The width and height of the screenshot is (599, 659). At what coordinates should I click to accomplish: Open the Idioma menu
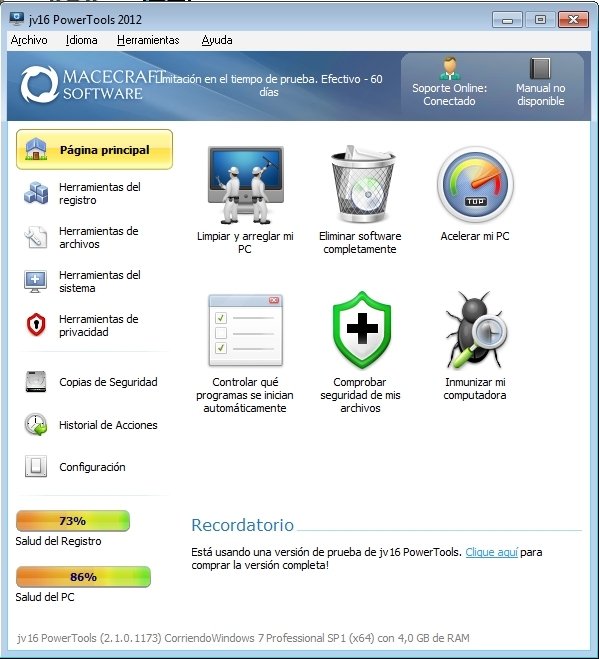(82, 40)
